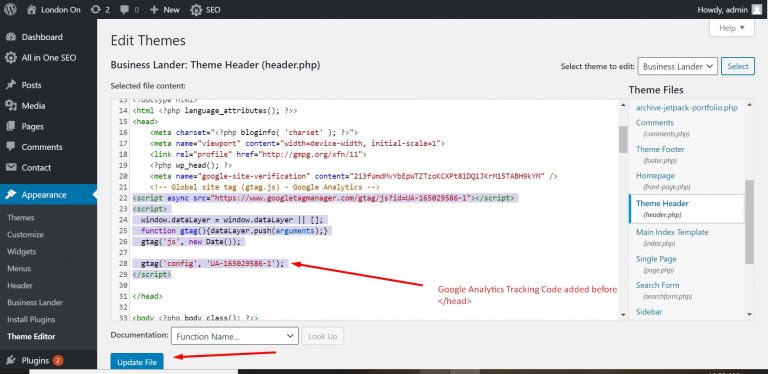This screenshot has height=374, width=768.
Task: Open Main Index Template (index.php) file
Action: tap(672, 237)
